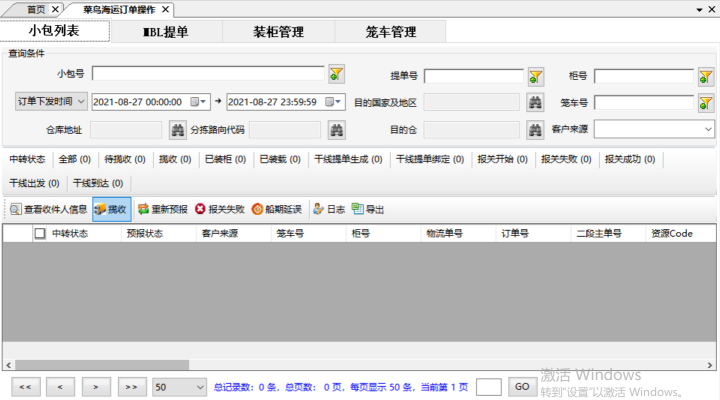Click binoculars icon beside 仓库地址 field

click(x=177, y=129)
